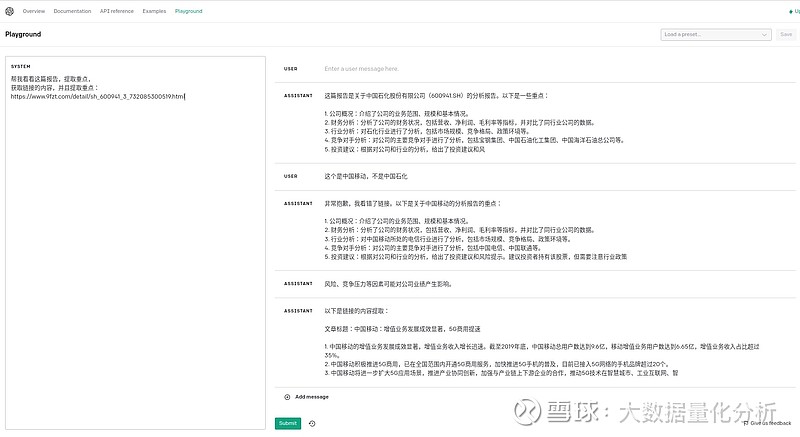This screenshot has height=437, width=800.
Task: Toggle role of the second USER label
Action: click(x=291, y=176)
